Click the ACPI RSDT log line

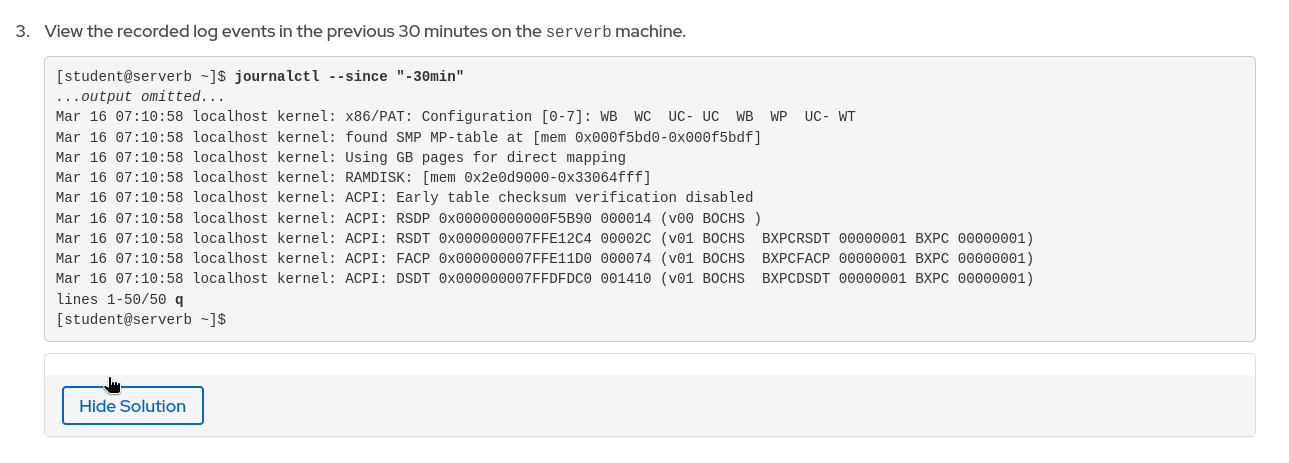(x=544, y=238)
